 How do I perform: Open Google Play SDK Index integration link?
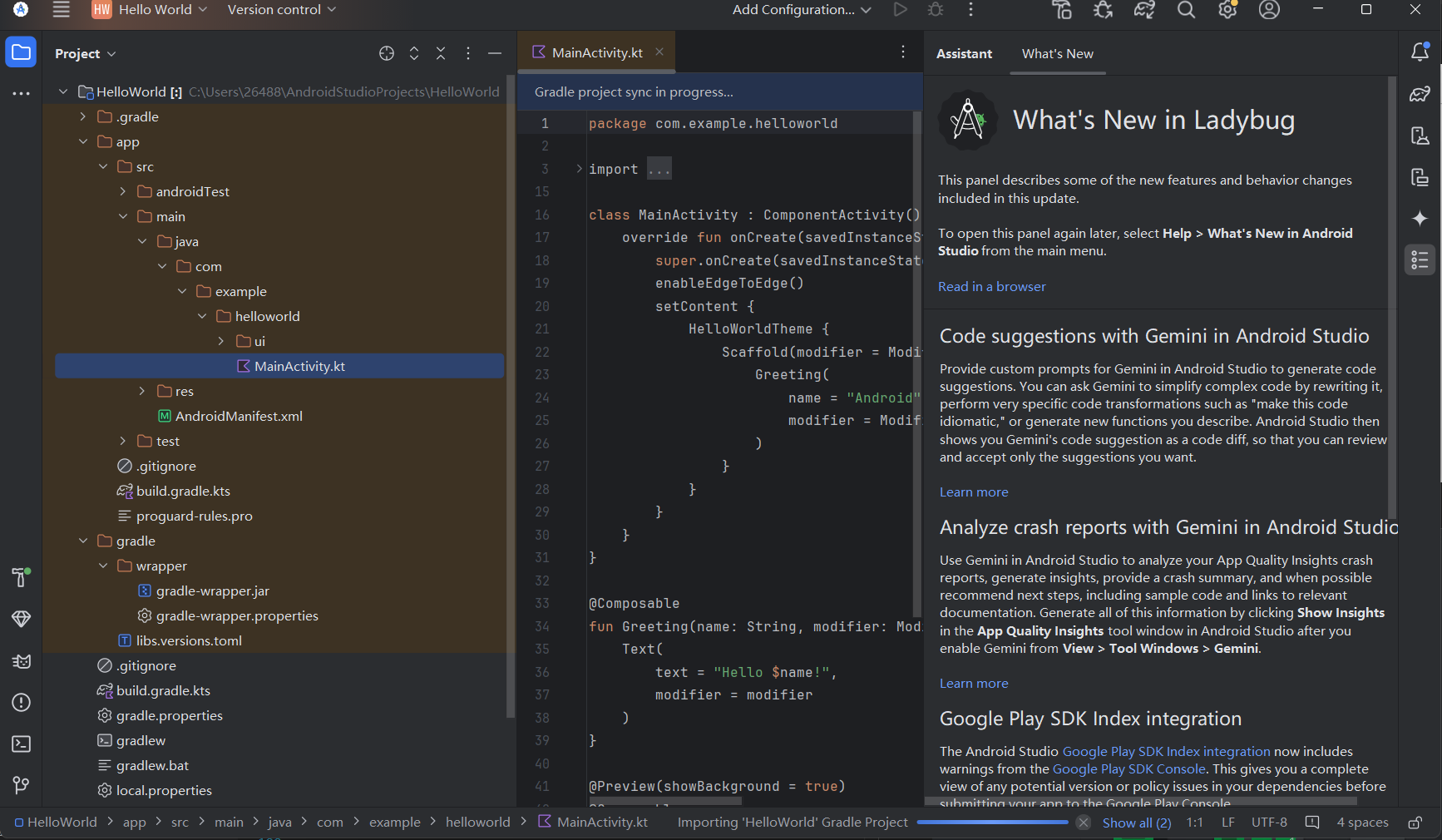pos(1167,751)
